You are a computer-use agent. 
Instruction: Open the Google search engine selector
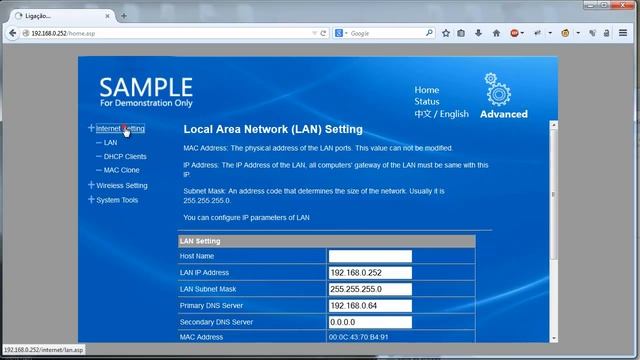pyautogui.click(x=341, y=33)
